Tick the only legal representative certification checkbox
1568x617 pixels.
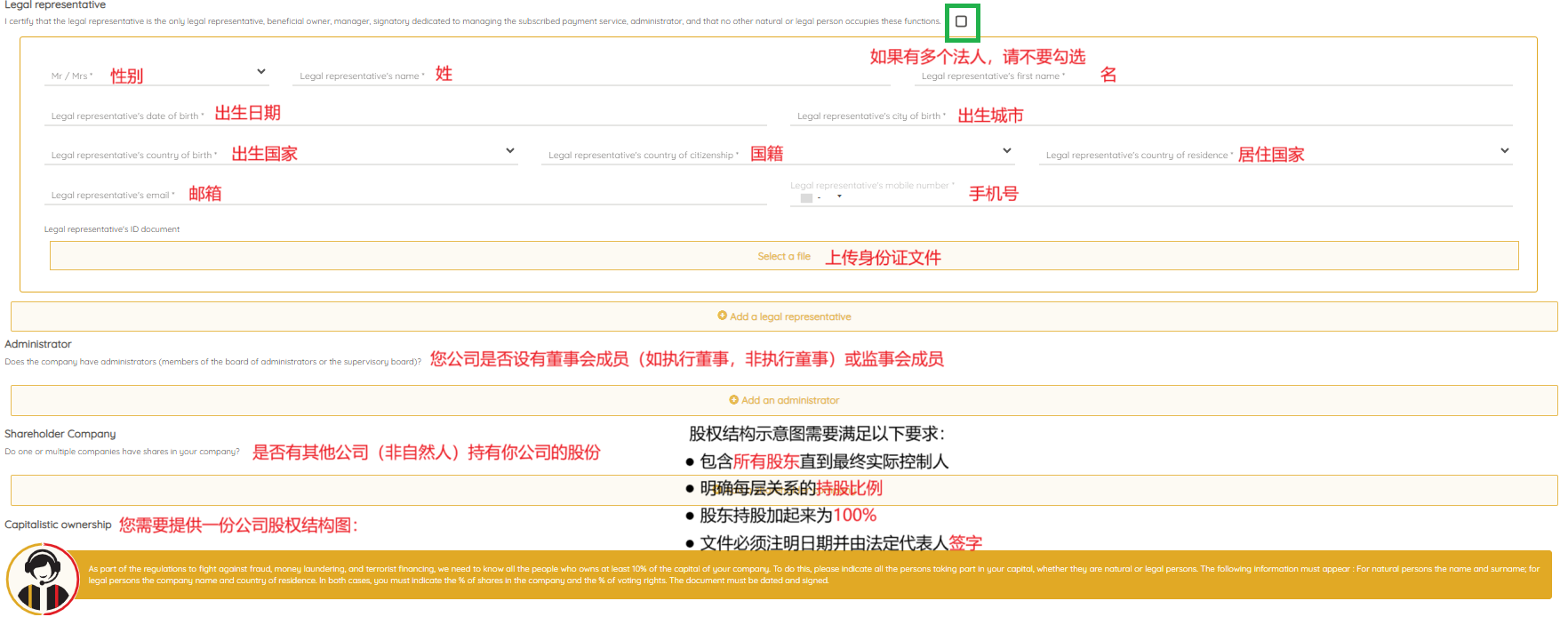coord(961,21)
